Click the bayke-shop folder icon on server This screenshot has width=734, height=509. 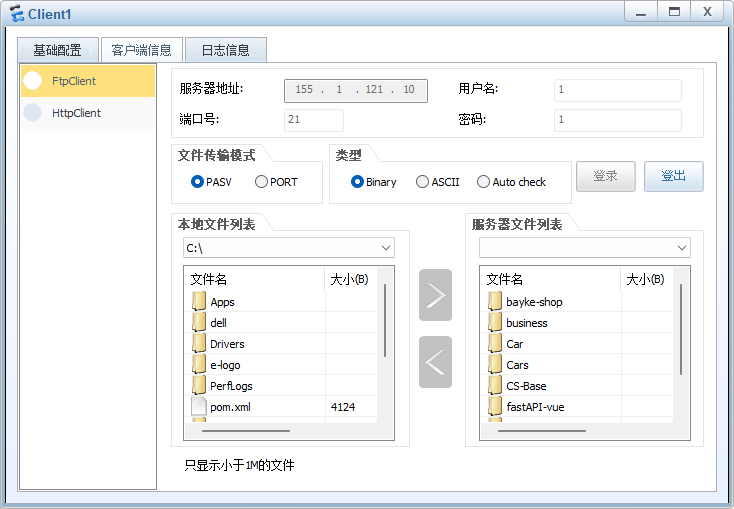coord(495,302)
